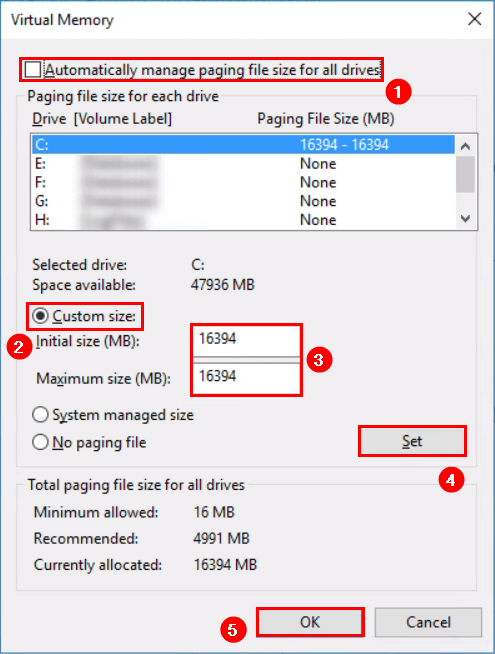Viewport: 495px width, 654px height.
Task: Close the Virtual Memory window
Action: (x=475, y=19)
